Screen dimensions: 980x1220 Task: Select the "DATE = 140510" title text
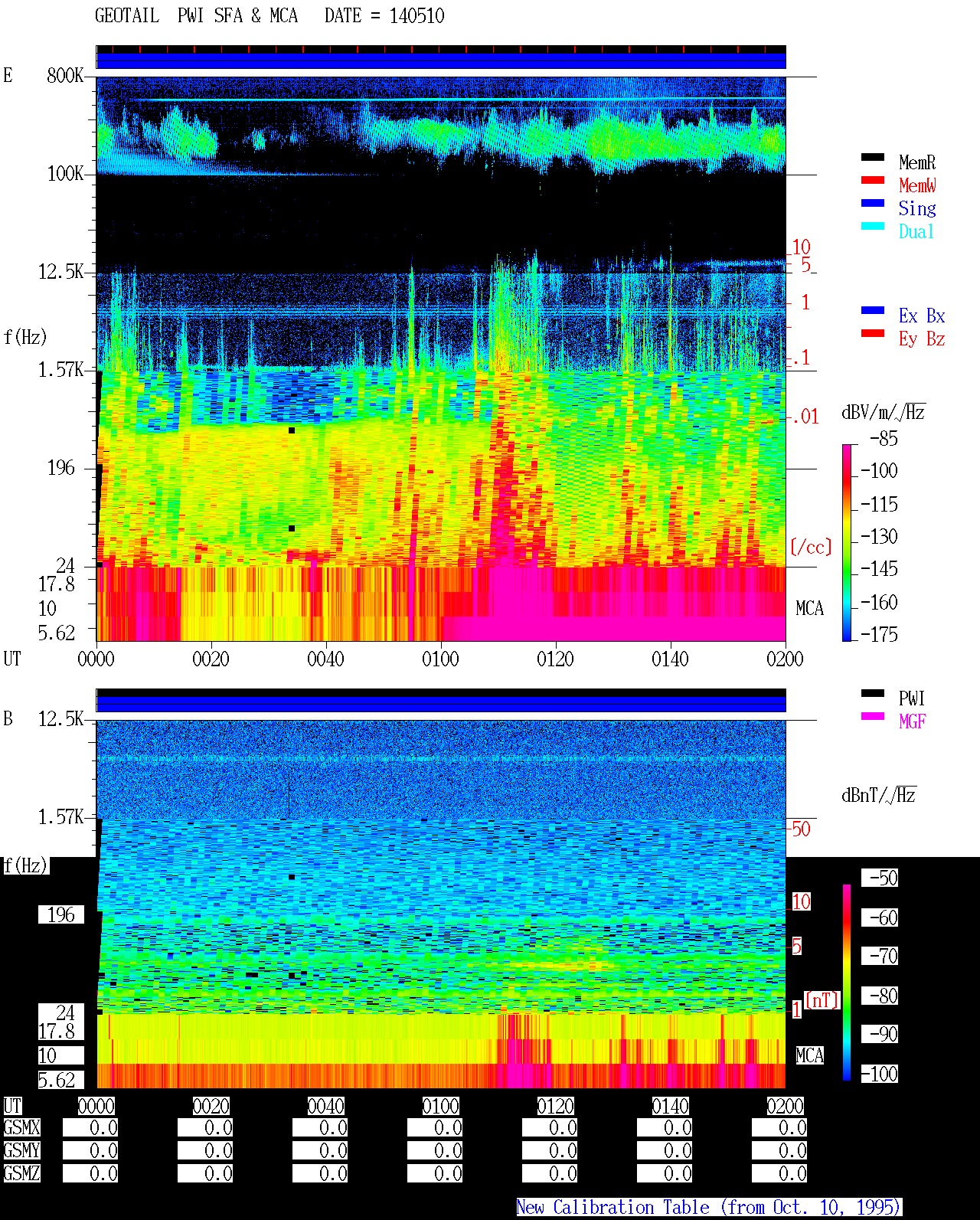click(x=384, y=16)
